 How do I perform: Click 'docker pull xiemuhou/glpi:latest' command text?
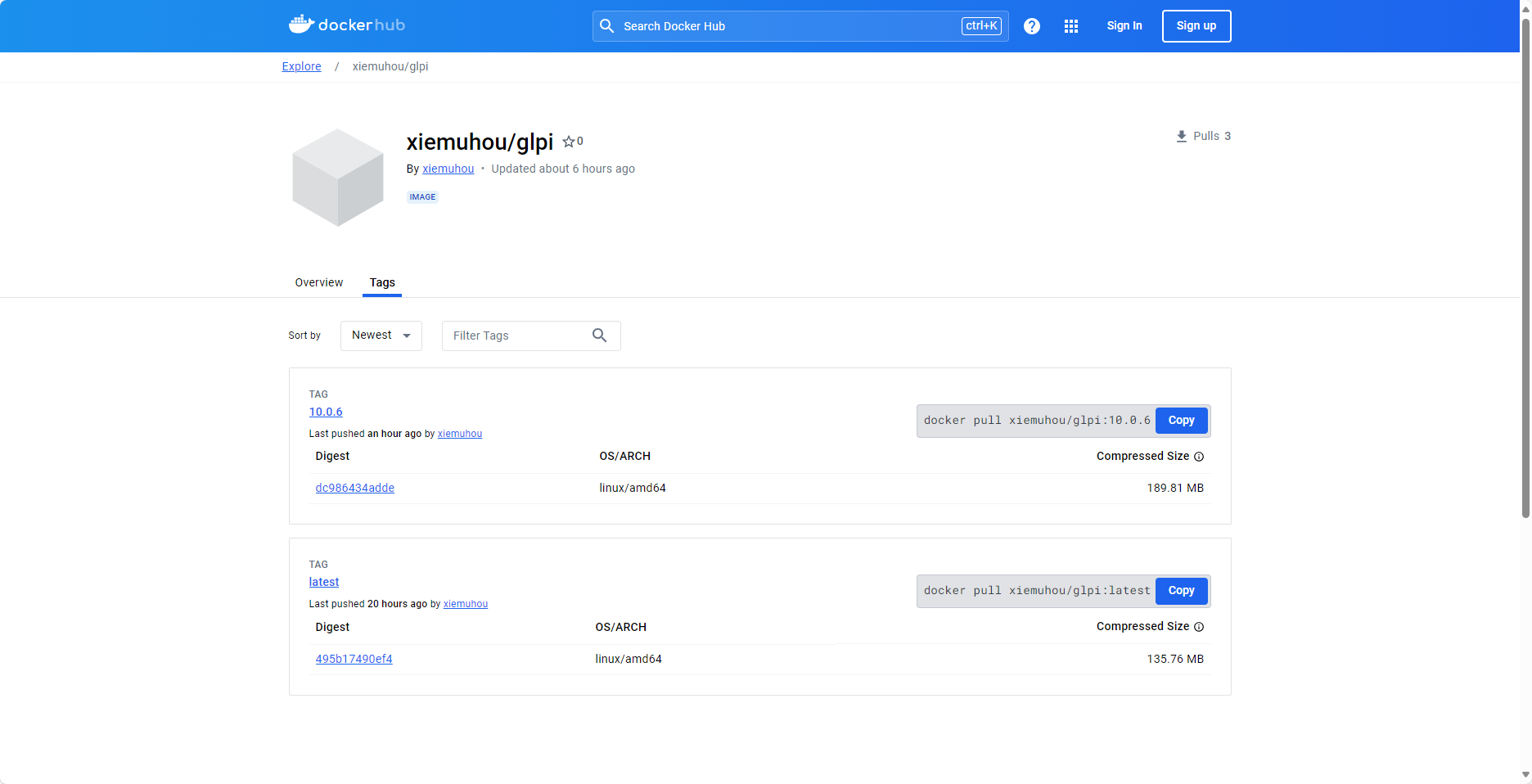point(1037,591)
